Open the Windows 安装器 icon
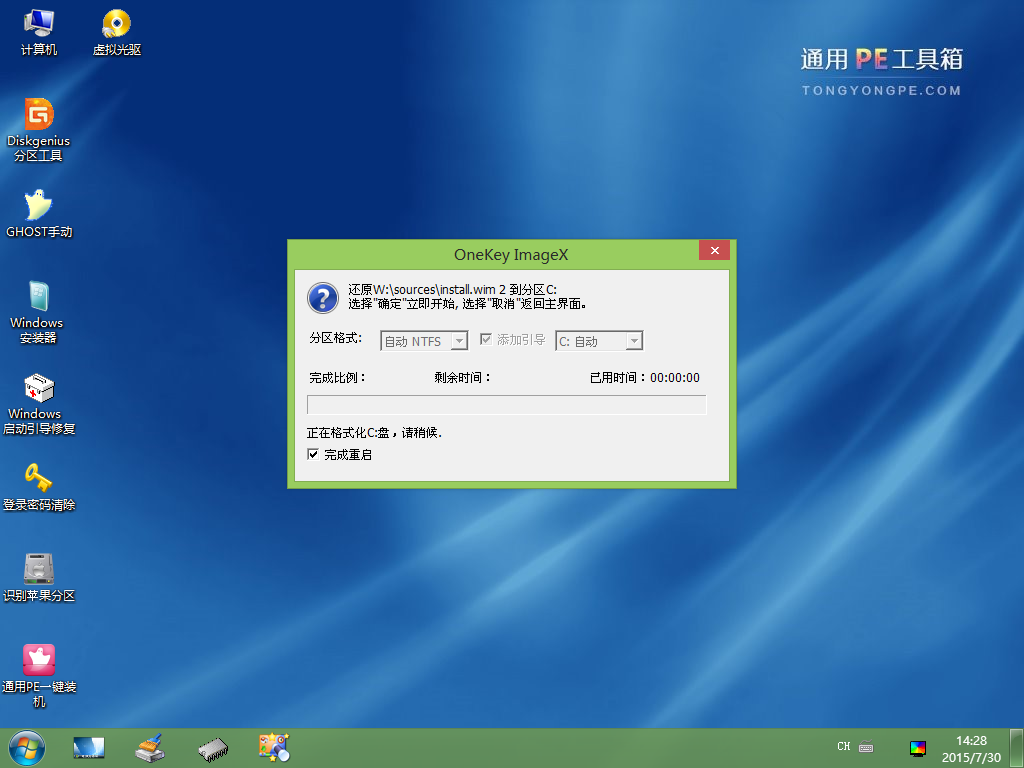Viewport: 1024px width, 768px height. click(37, 312)
